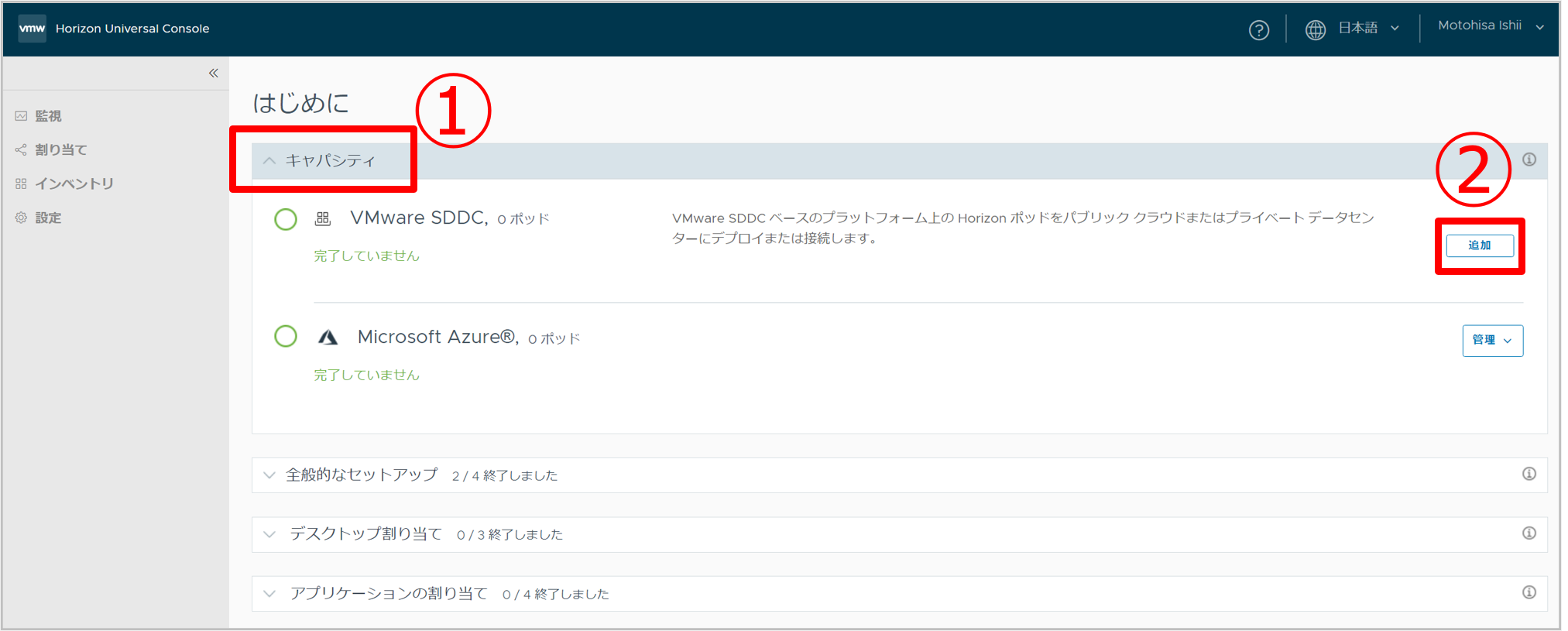Screen dimensions: 1568x631
Task: Click 完了していません under Microsoft Azure
Action: (x=366, y=375)
